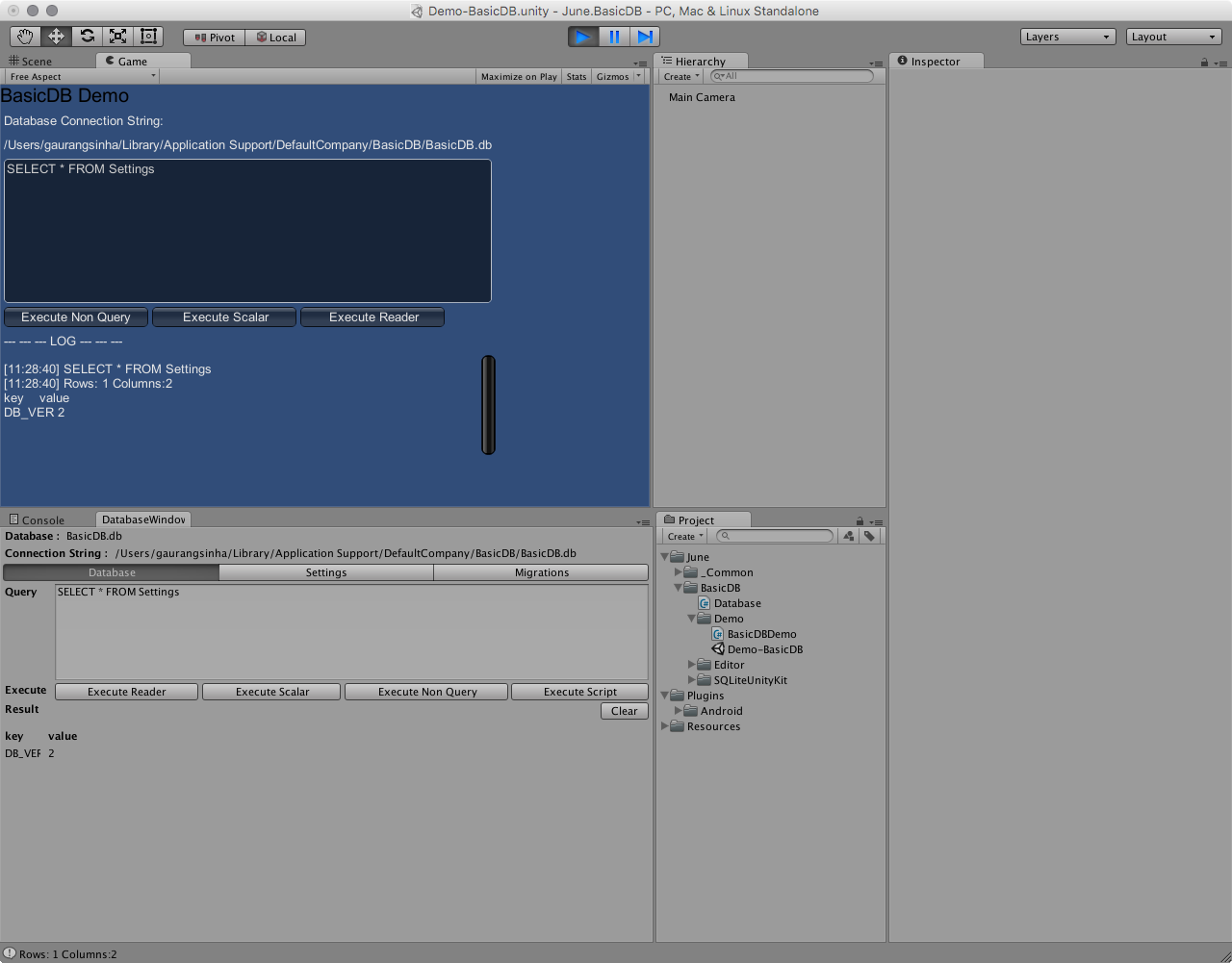Viewport: 1232px width, 963px height.
Task: Select the Rotate tool
Action: [87, 37]
